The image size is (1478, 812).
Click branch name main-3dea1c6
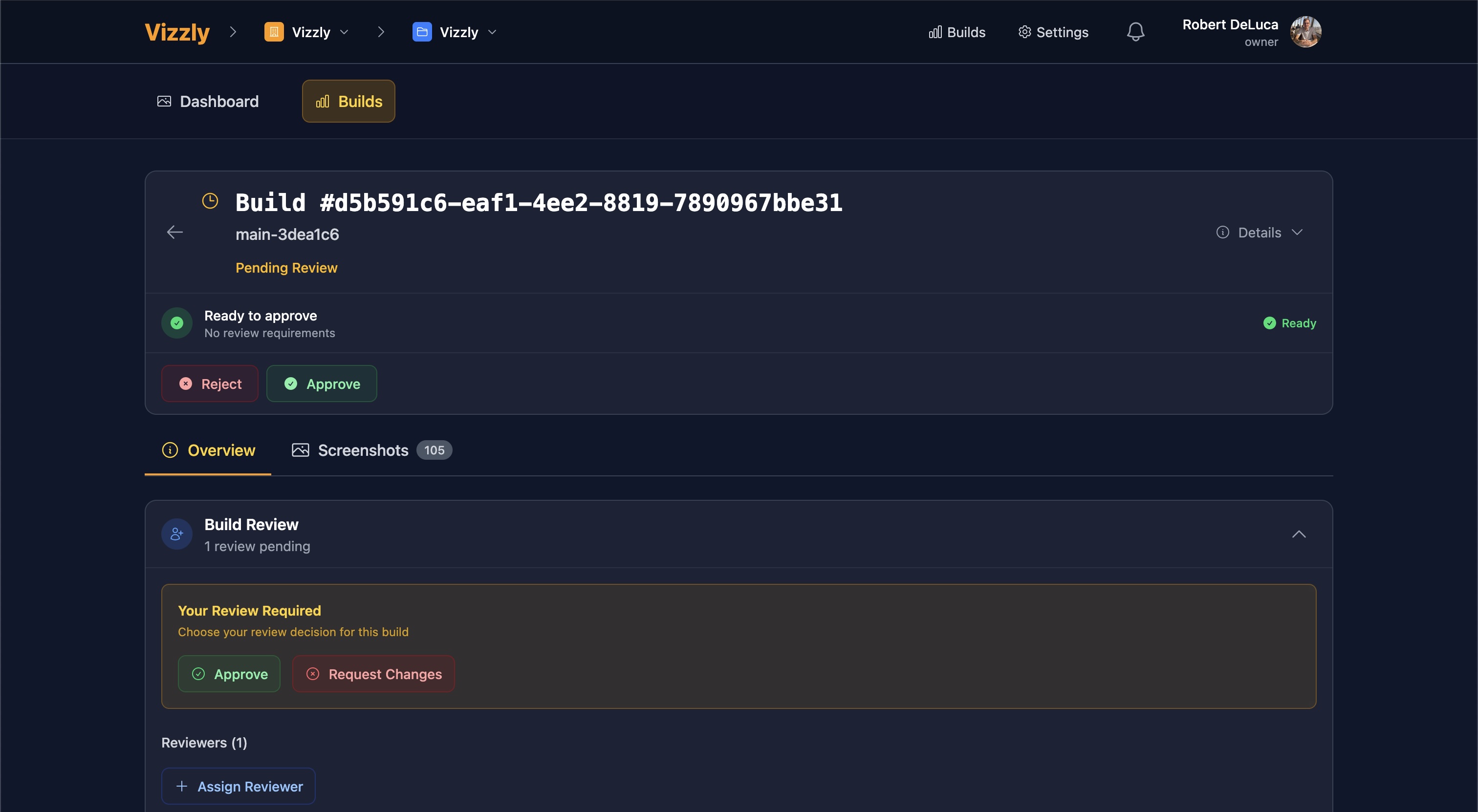[287, 235]
